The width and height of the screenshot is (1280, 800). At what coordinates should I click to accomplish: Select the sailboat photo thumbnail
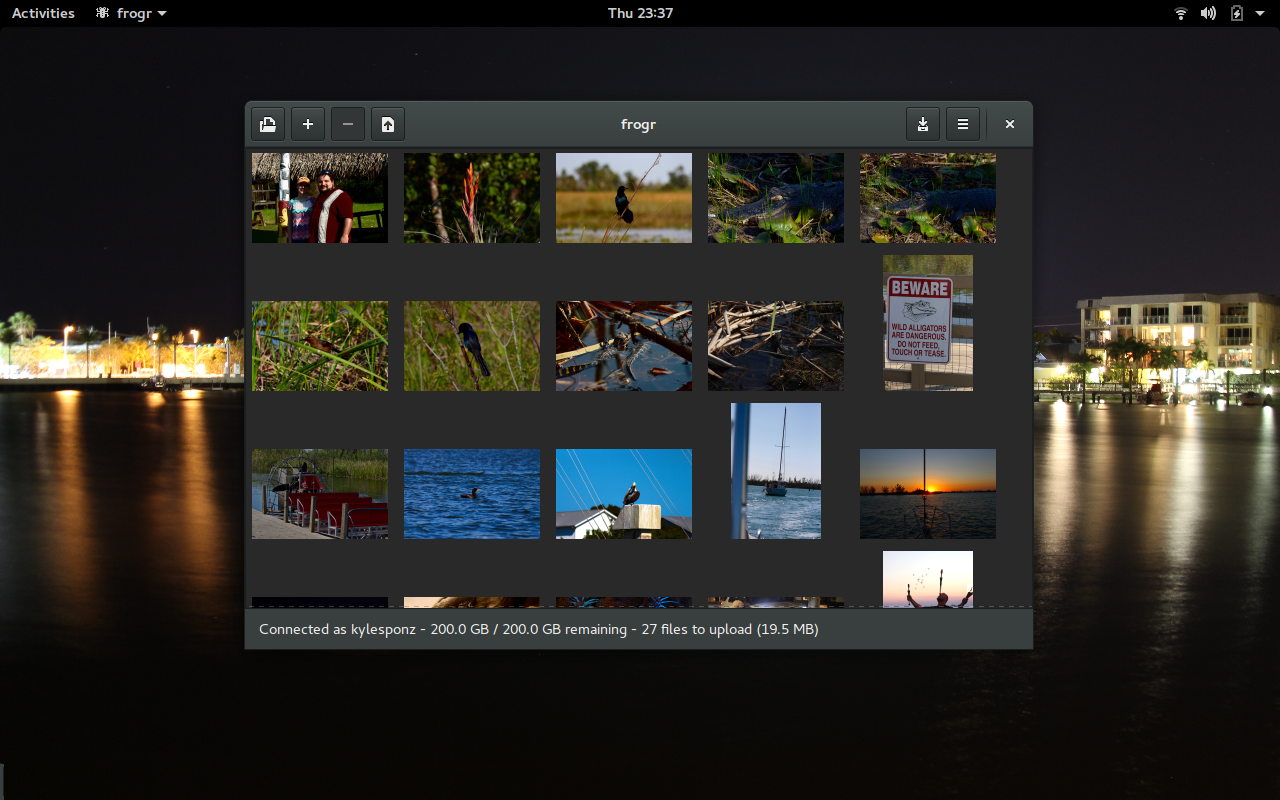click(775, 470)
